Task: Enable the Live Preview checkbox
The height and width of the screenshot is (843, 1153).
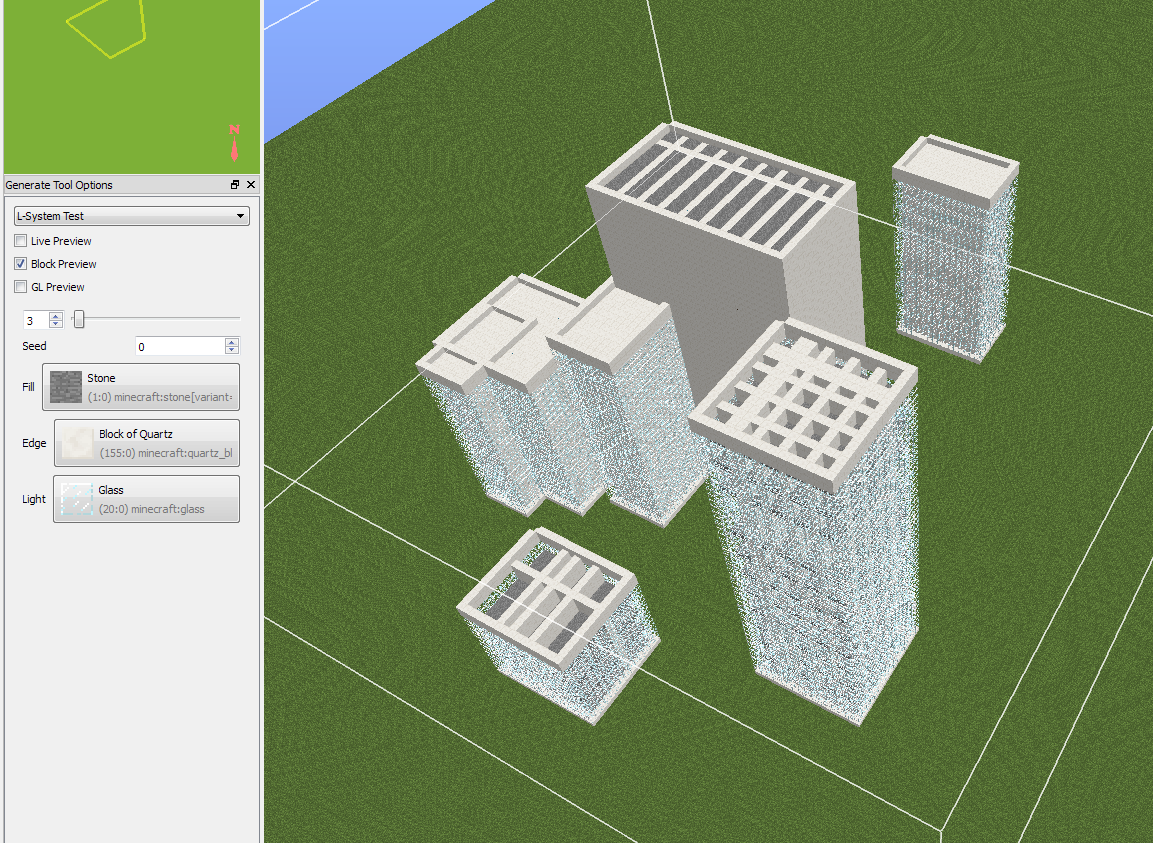Action: [x=21, y=241]
